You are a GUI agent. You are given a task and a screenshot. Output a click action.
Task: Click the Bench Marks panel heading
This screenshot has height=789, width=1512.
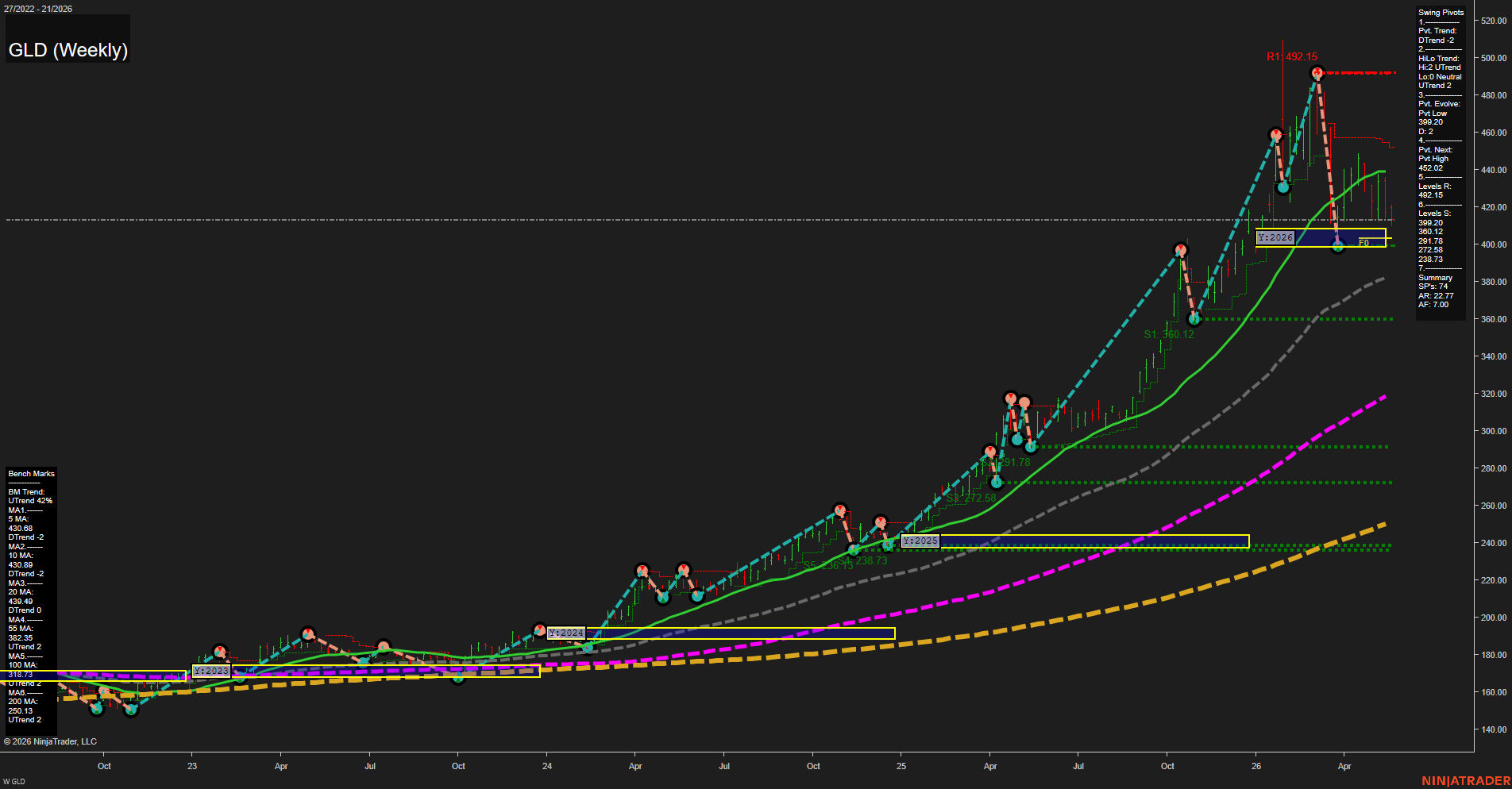point(32,474)
